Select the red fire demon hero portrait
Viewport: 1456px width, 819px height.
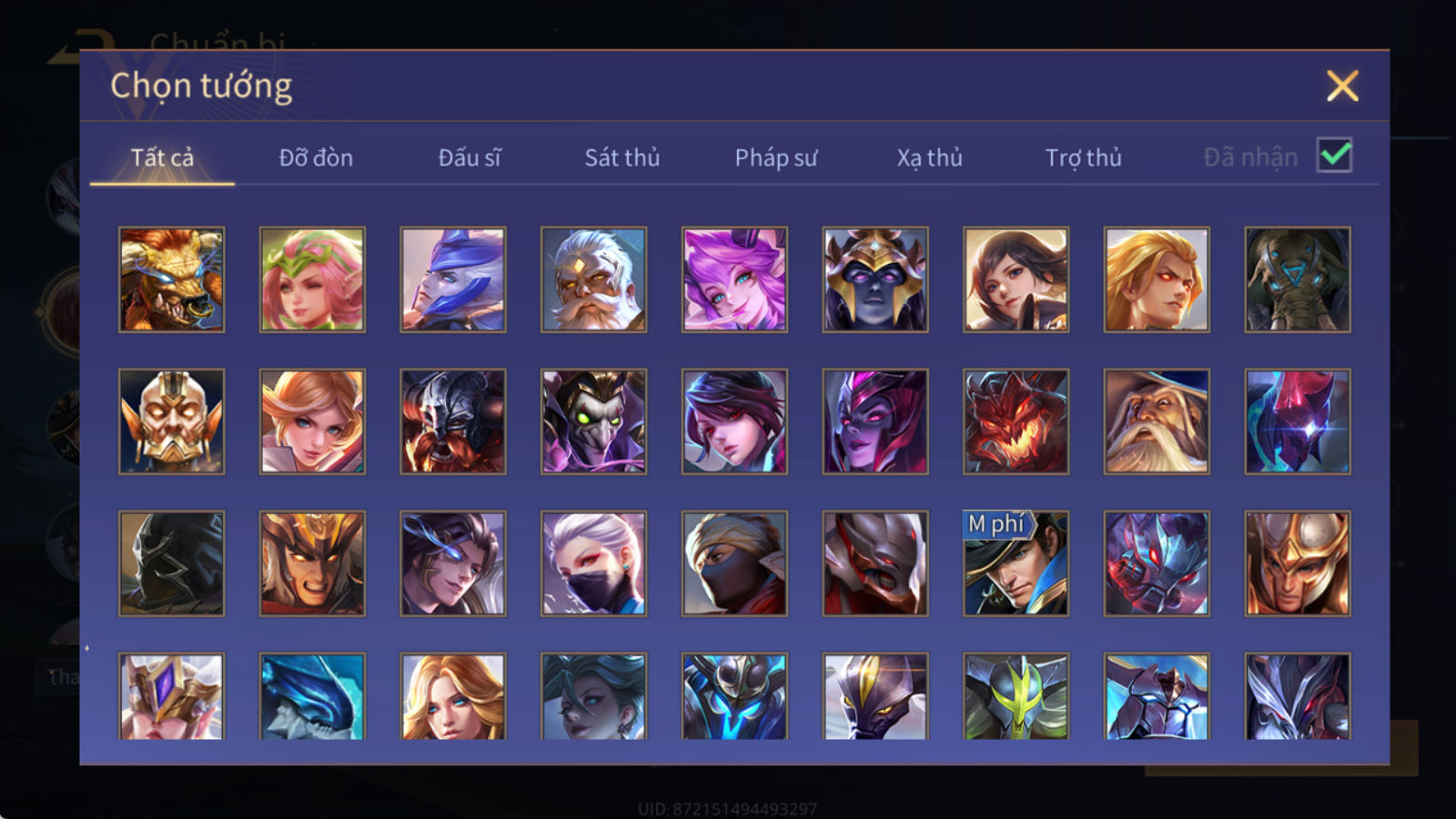point(1016,421)
